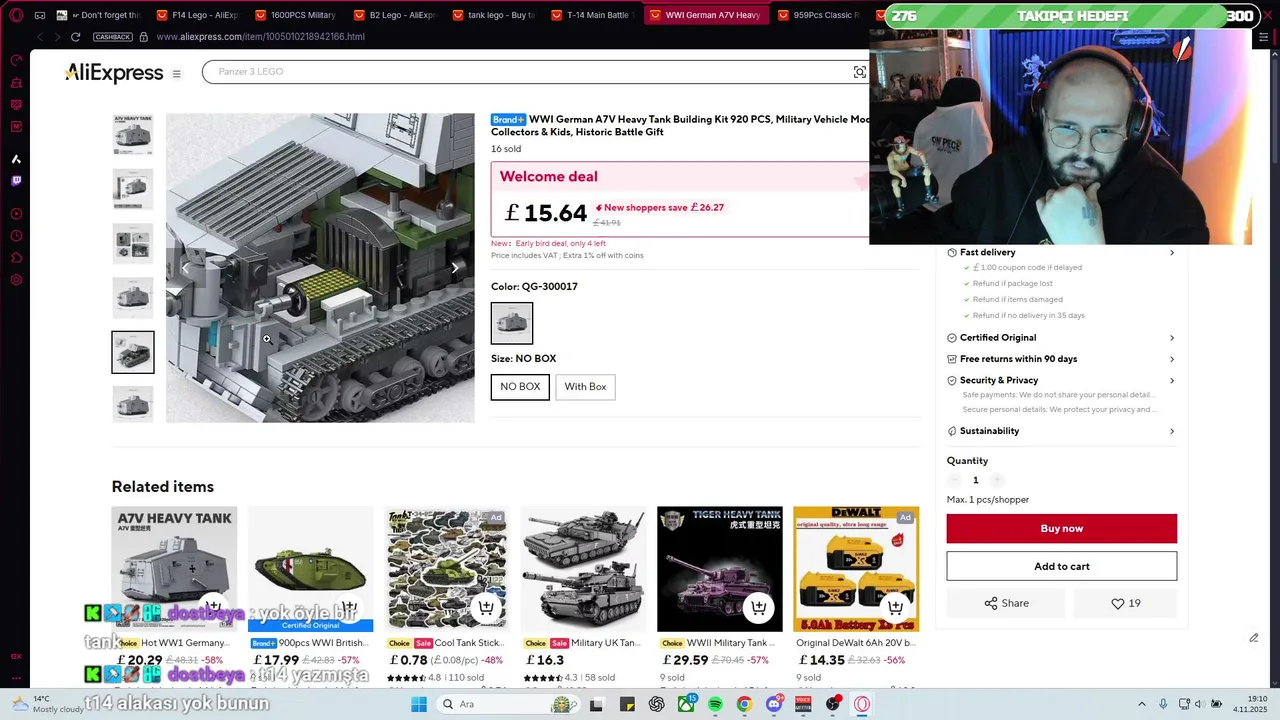Select the NO BOX size option
The height and width of the screenshot is (720, 1280).
tap(520, 387)
